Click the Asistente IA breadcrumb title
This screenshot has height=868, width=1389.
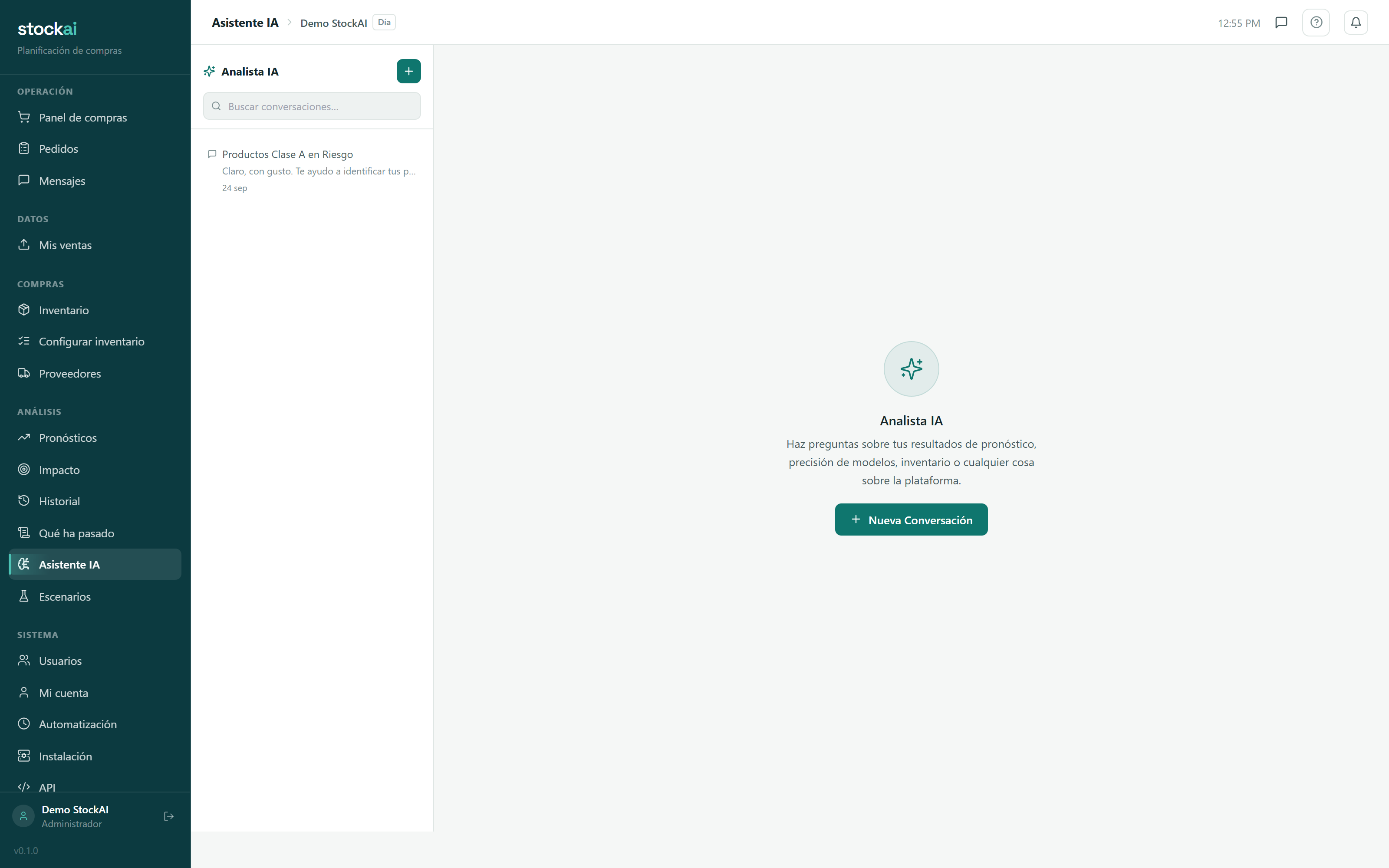[245, 23]
